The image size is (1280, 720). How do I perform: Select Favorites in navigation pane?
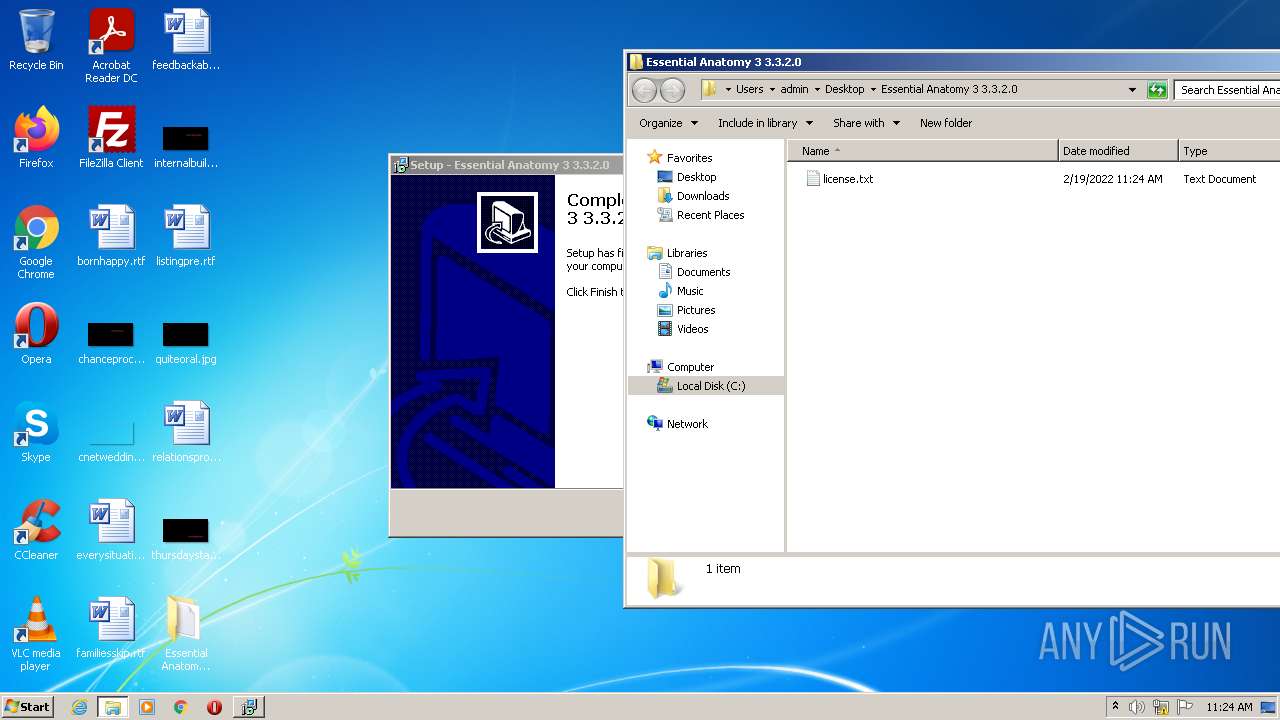pos(689,158)
